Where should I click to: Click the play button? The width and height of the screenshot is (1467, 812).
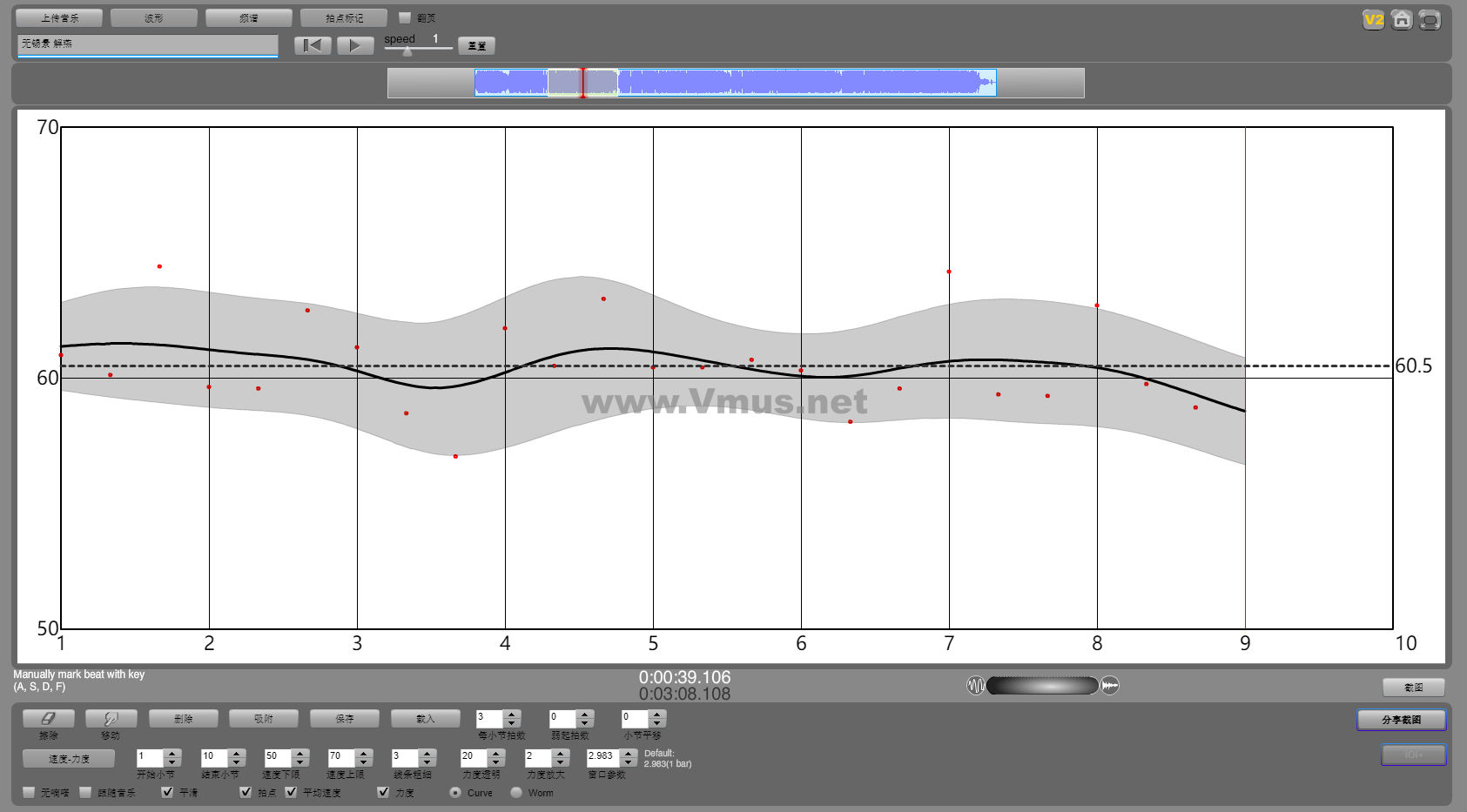point(355,46)
